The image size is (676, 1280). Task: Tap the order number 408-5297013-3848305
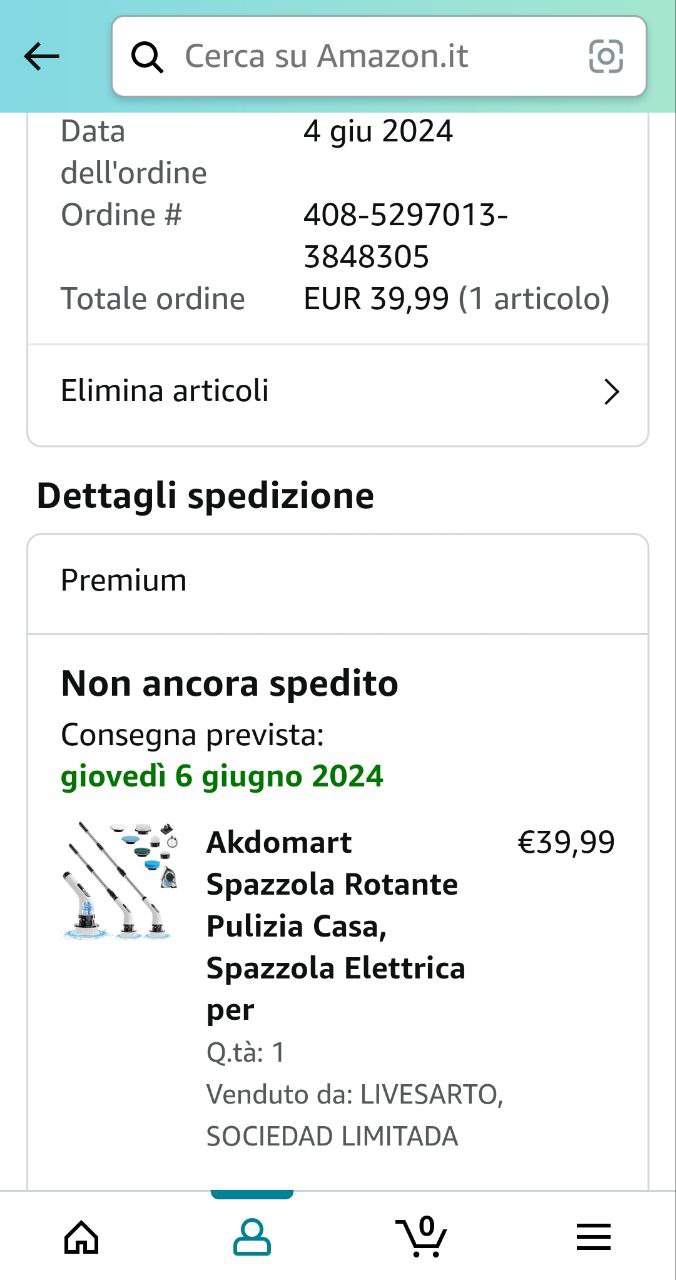(405, 236)
